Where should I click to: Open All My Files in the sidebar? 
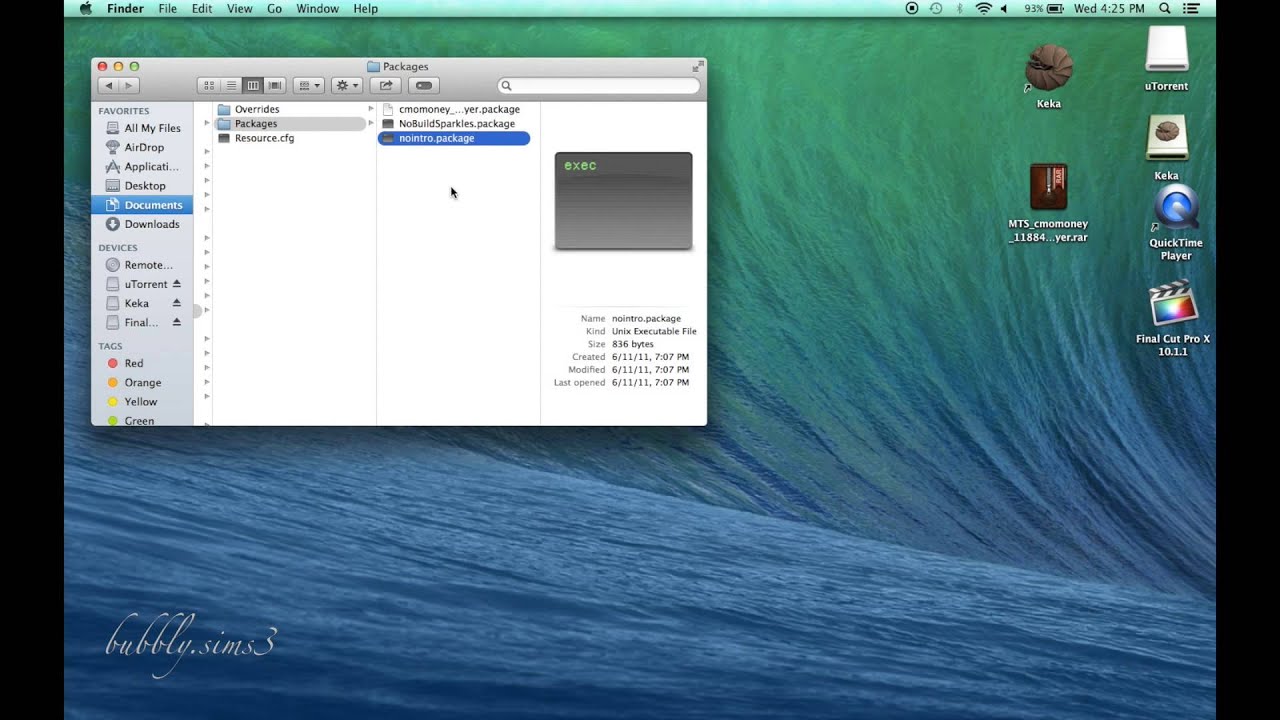coord(143,128)
